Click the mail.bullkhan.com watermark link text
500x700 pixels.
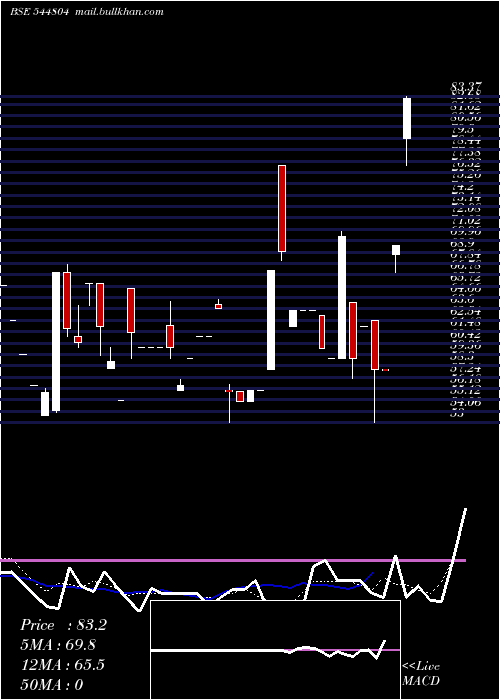pos(119,12)
